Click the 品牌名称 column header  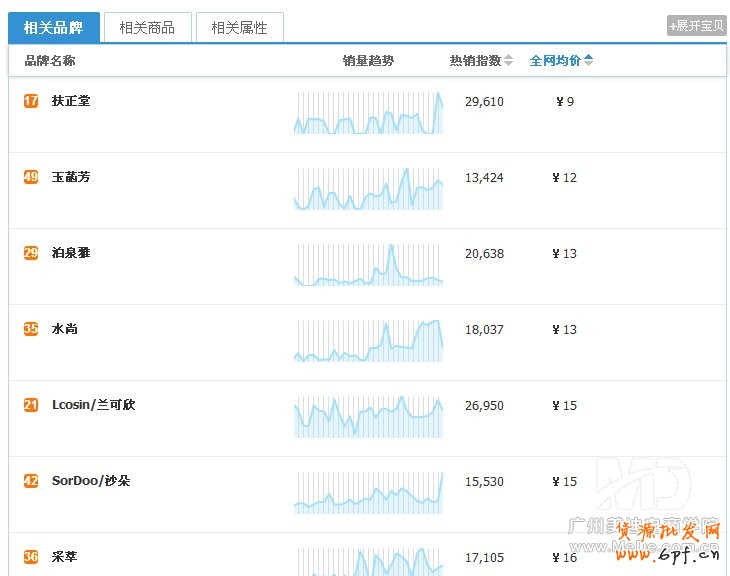[50, 61]
